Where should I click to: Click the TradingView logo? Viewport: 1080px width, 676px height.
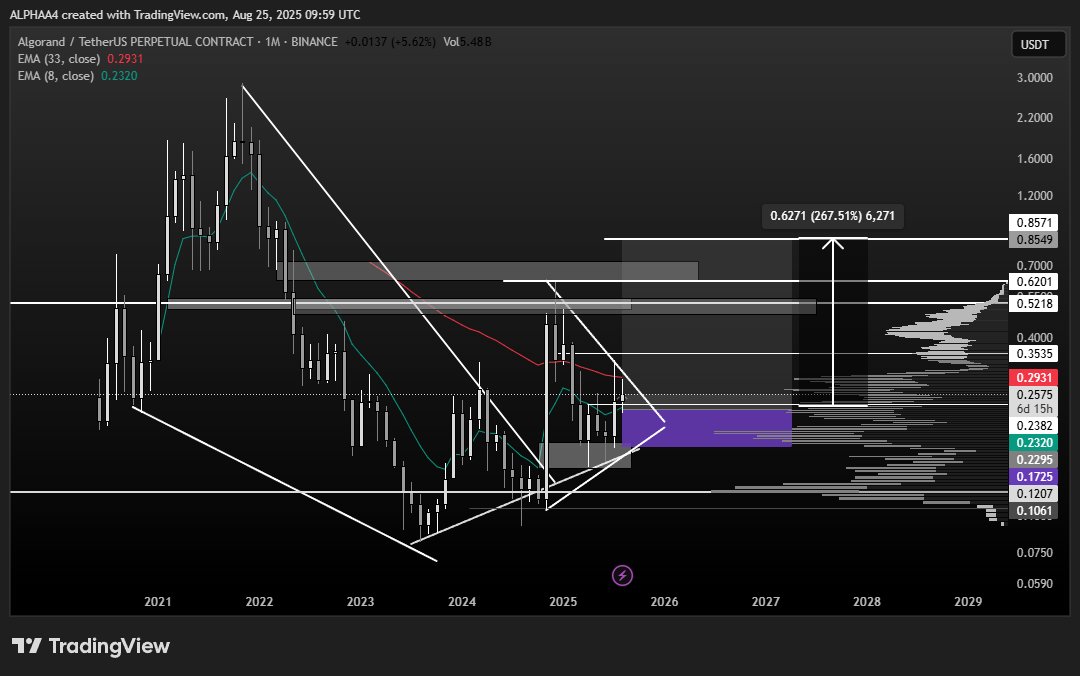tap(91, 646)
